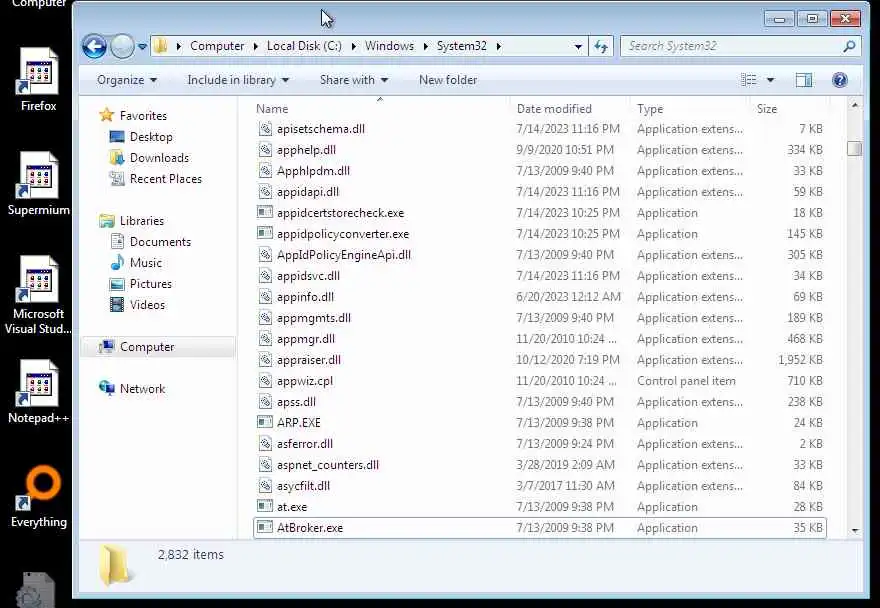Open Downloads in navigation pane
The height and width of the screenshot is (608, 880).
point(159,158)
